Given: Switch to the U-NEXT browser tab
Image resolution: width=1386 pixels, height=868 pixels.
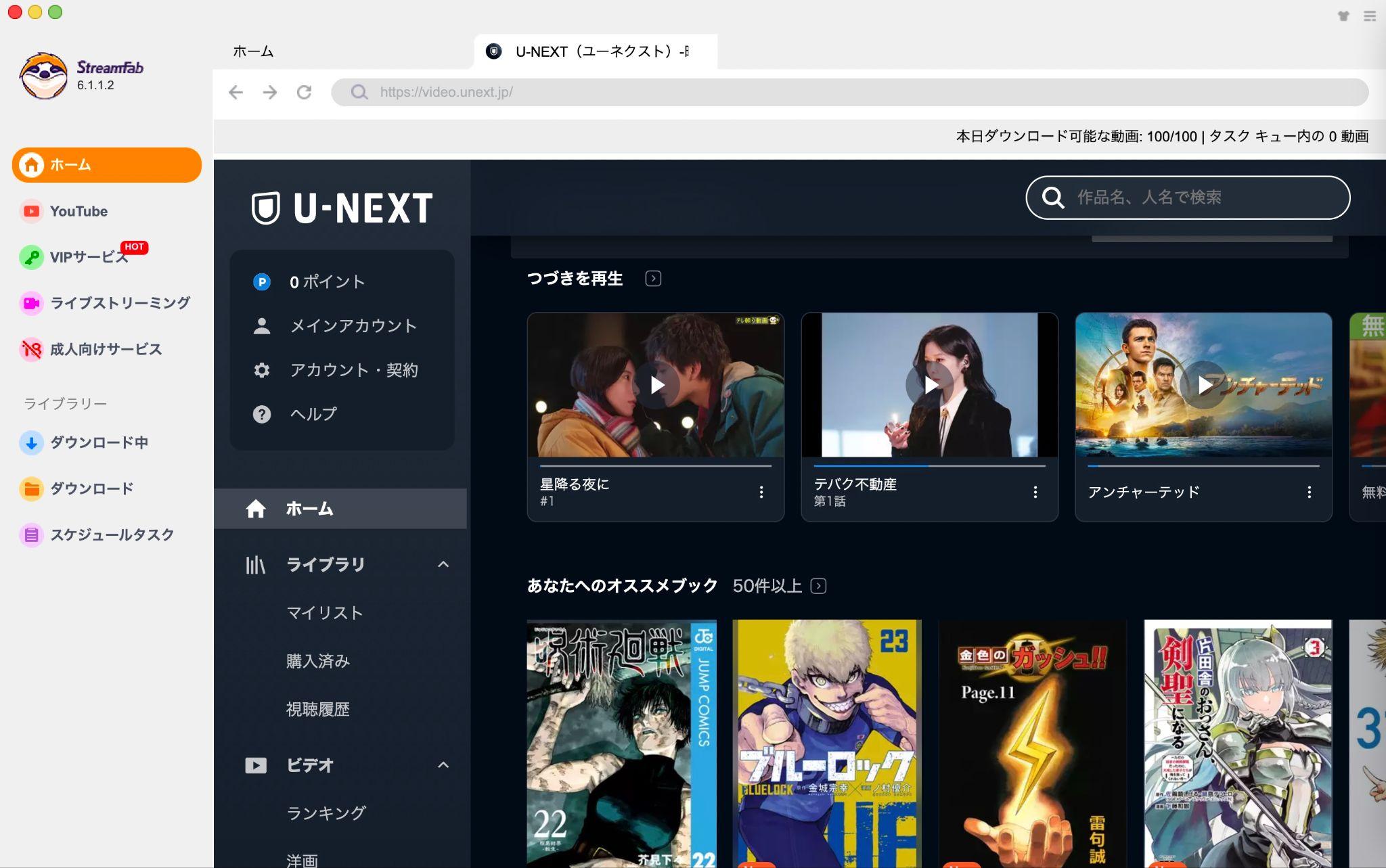Looking at the screenshot, I should pyautogui.click(x=596, y=51).
